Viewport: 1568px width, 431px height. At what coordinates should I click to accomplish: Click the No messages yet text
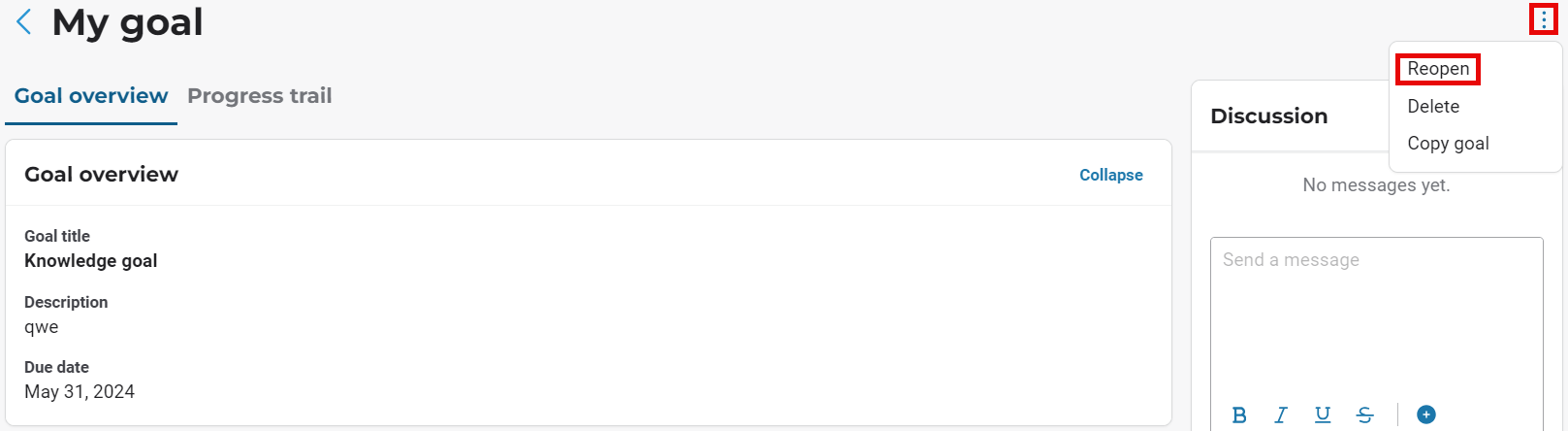tap(1375, 185)
